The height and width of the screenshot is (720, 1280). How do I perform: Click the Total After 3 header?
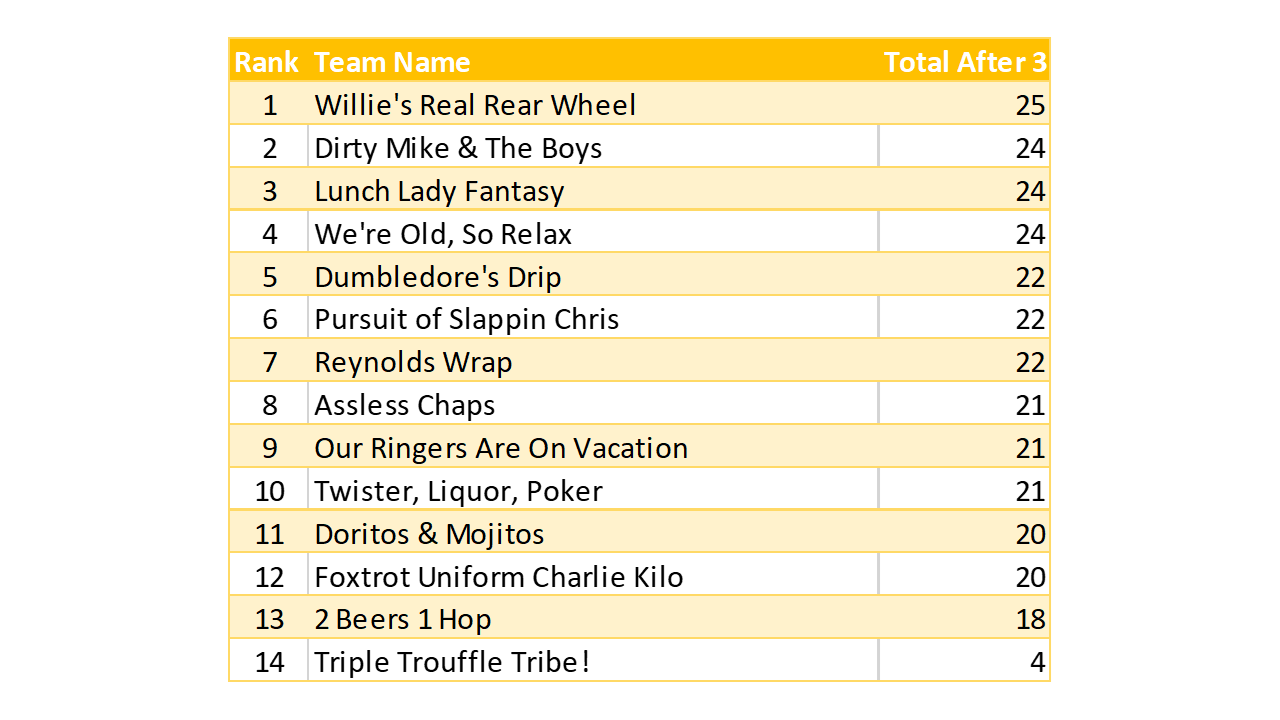tap(965, 62)
